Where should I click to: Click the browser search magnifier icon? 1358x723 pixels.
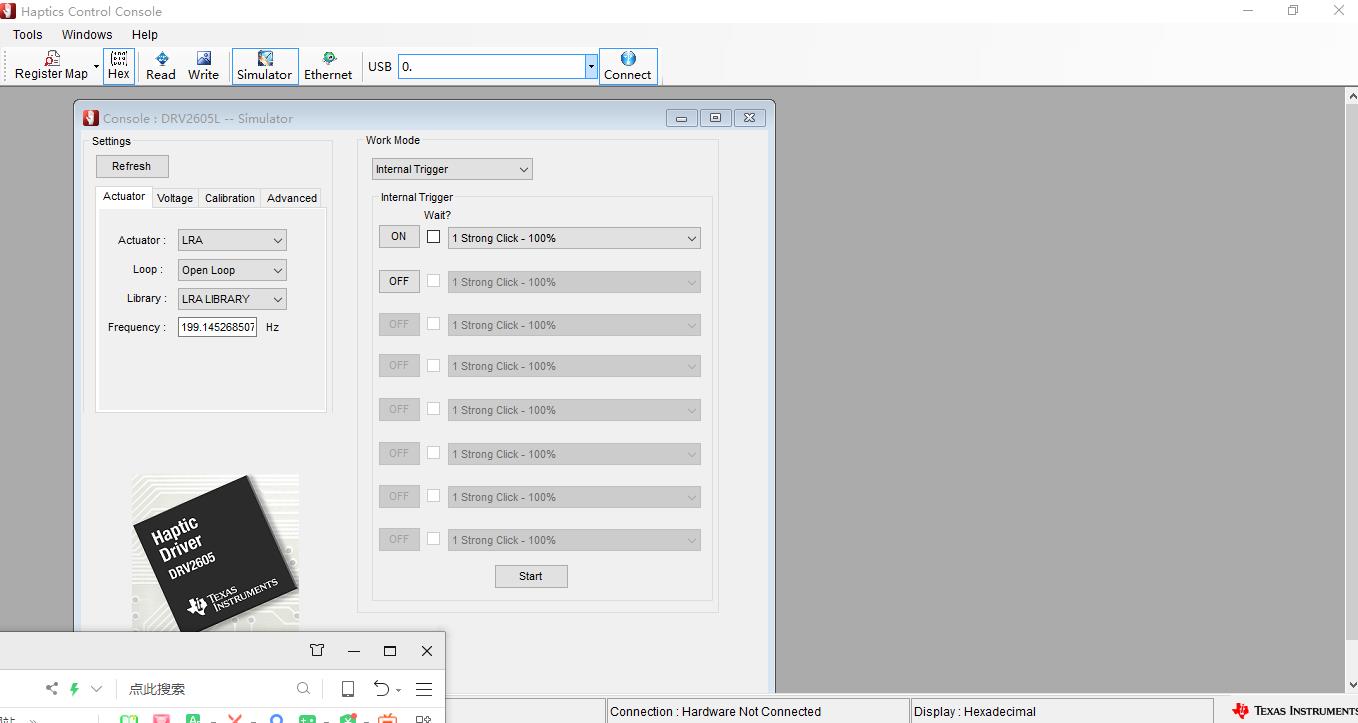click(303, 688)
